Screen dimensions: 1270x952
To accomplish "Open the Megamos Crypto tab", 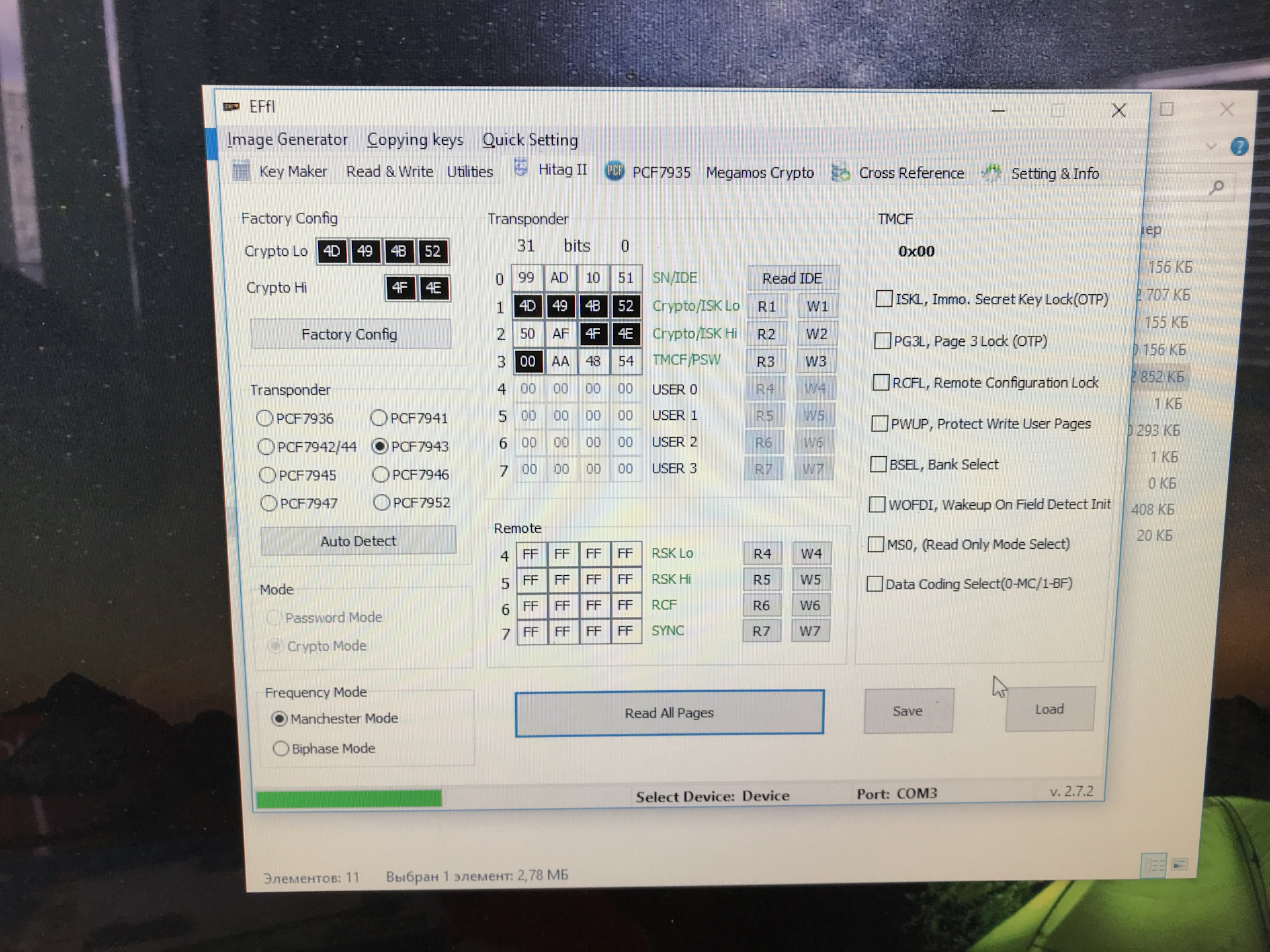I will click(759, 173).
